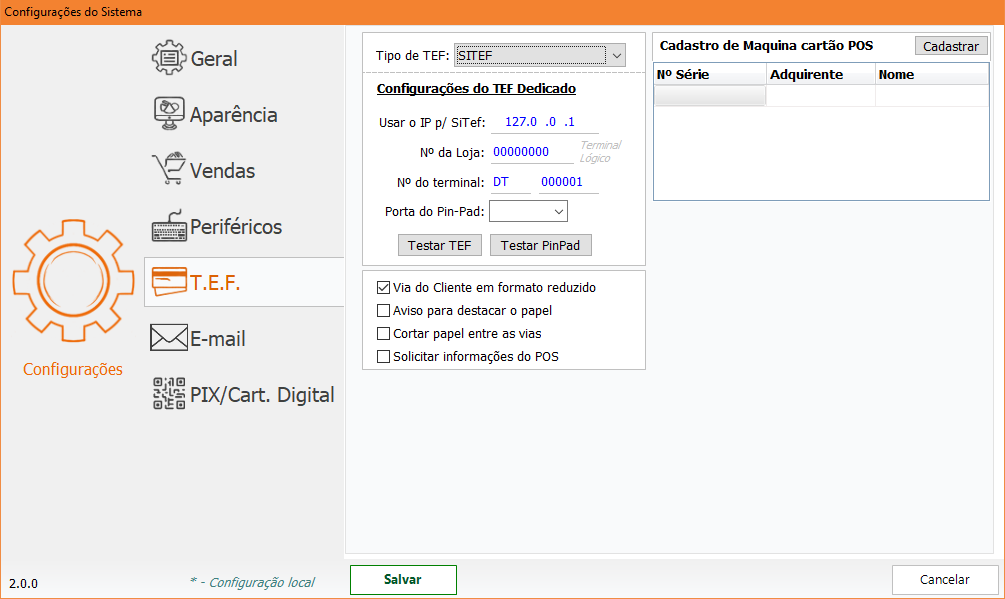This screenshot has width=1005, height=599.
Task: Click the Nº Série column header
Action: pyautogui.click(x=710, y=74)
